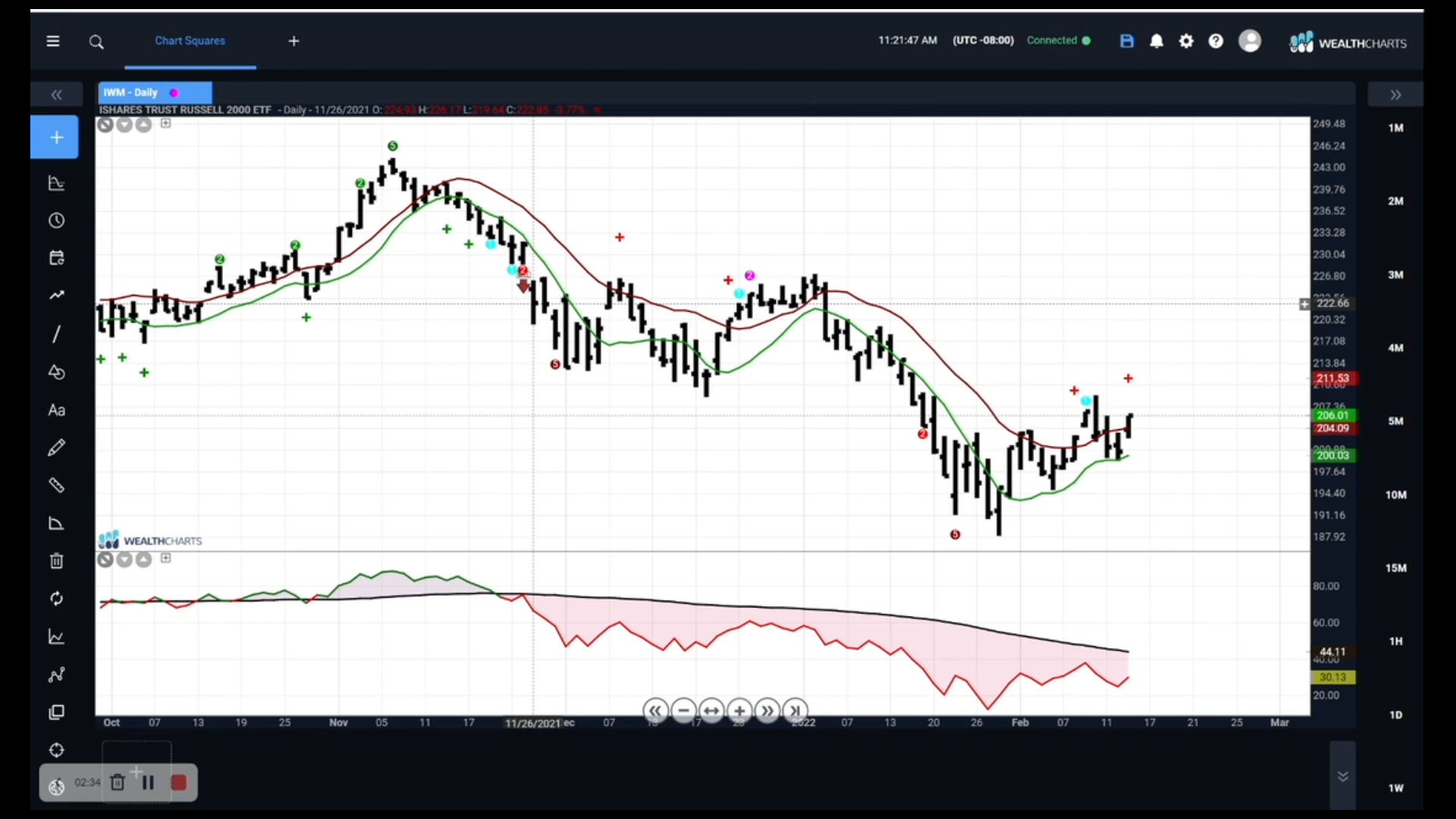Select the IWM - Daily chart tab
This screenshot has height=819, width=1456.
155,93
